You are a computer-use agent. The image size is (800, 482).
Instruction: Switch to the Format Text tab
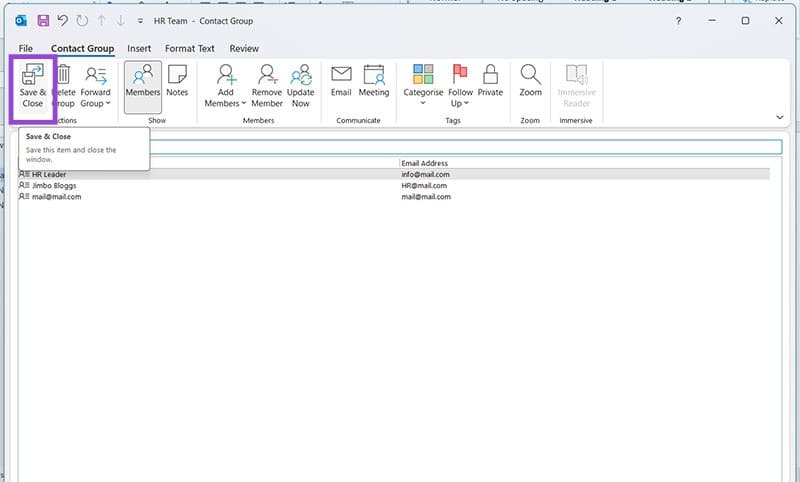pyautogui.click(x=190, y=48)
